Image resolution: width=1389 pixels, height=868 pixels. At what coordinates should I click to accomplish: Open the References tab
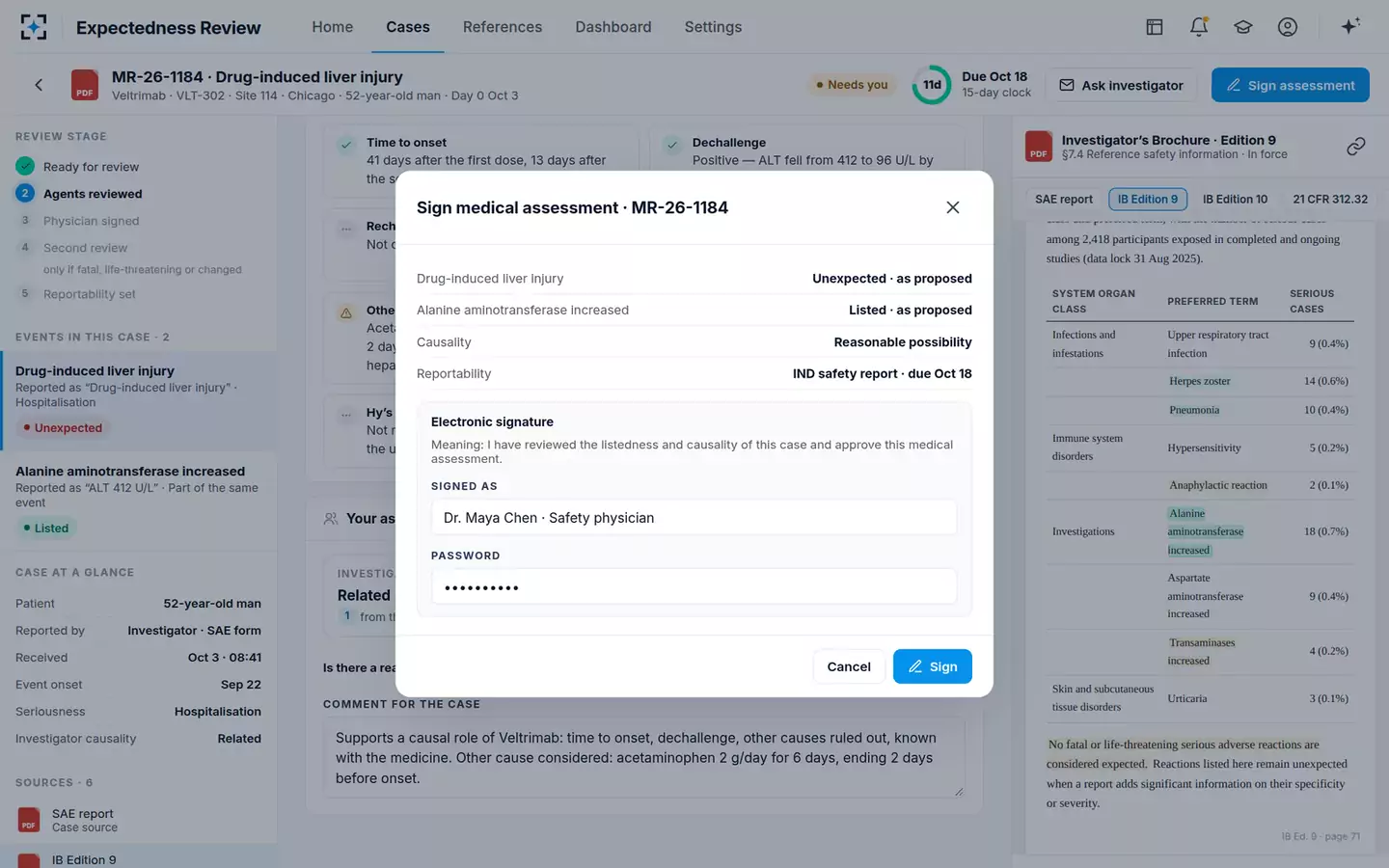point(503,27)
